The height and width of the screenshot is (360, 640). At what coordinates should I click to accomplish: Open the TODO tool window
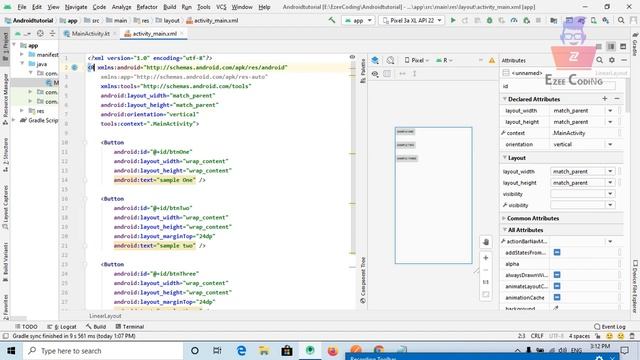[x=26, y=327]
